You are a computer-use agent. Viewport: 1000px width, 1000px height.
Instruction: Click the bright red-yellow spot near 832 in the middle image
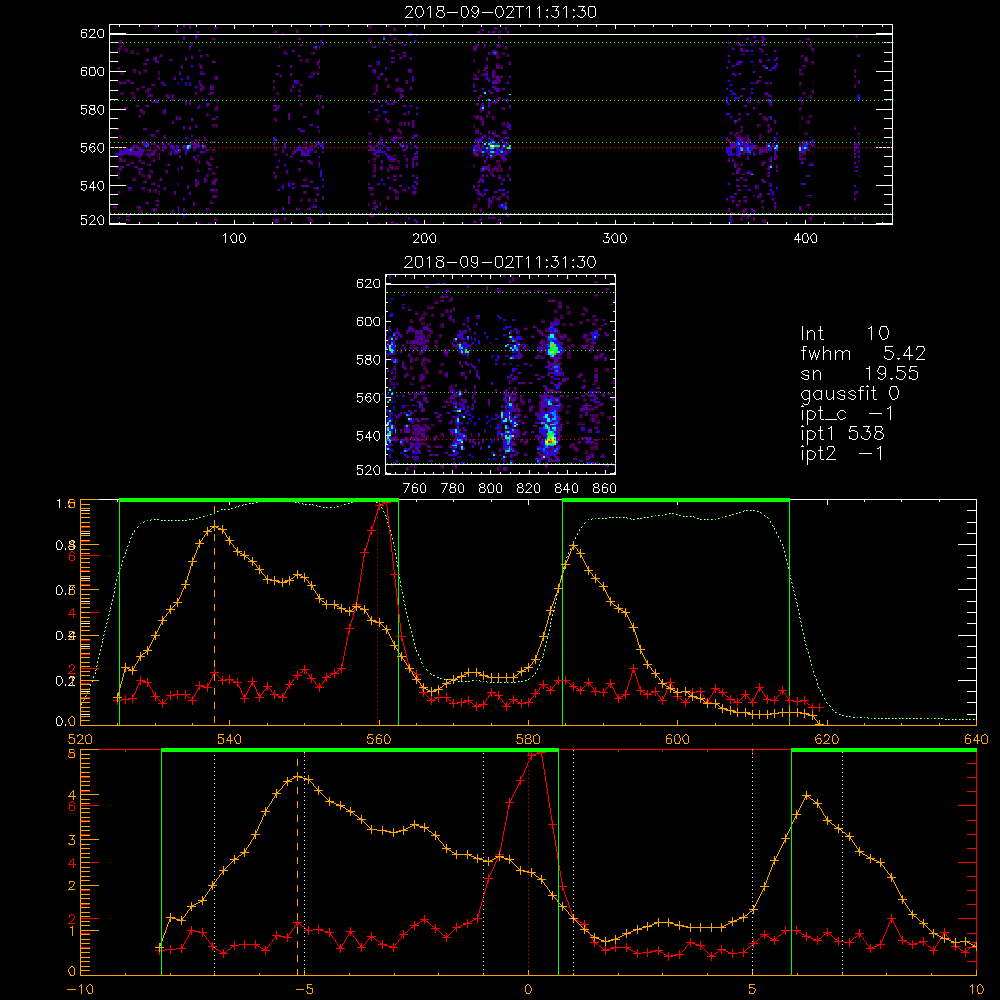[551, 439]
